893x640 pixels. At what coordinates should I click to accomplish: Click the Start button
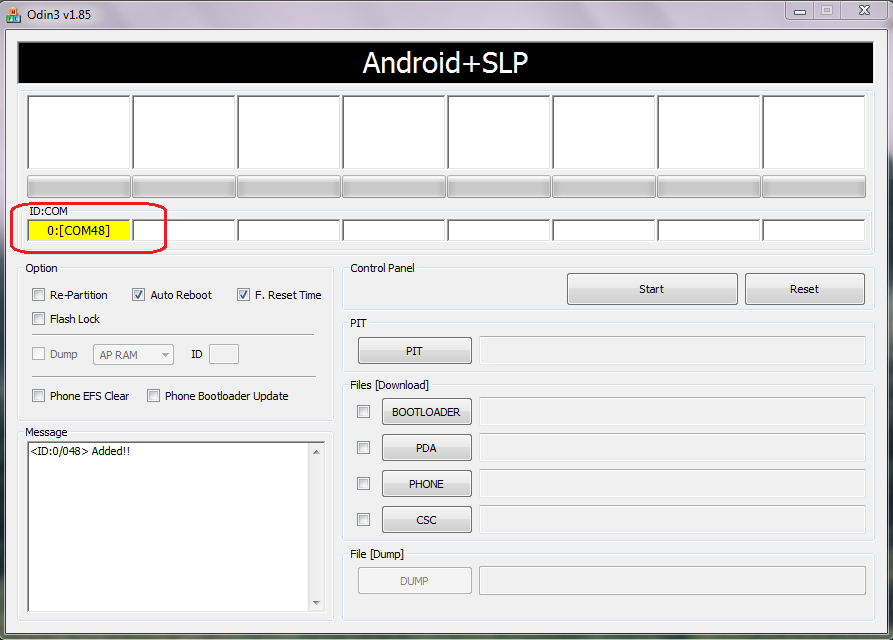[652, 289]
